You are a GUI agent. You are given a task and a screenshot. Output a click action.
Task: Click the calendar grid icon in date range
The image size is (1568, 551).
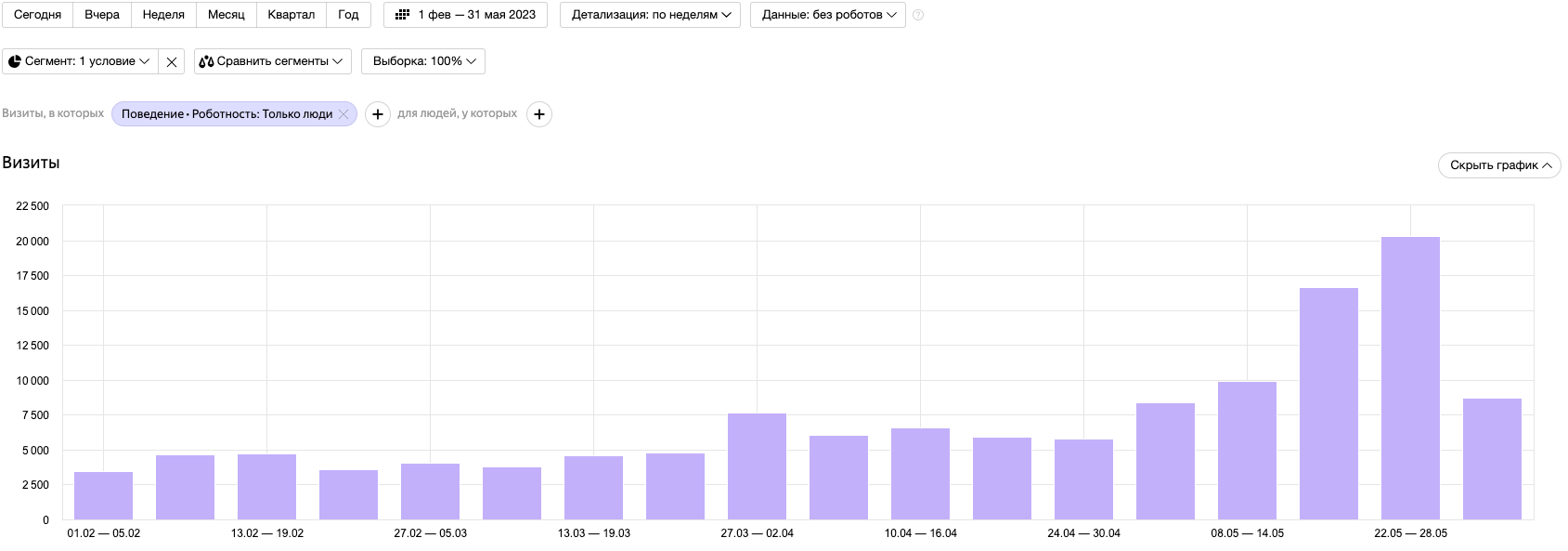(x=402, y=15)
